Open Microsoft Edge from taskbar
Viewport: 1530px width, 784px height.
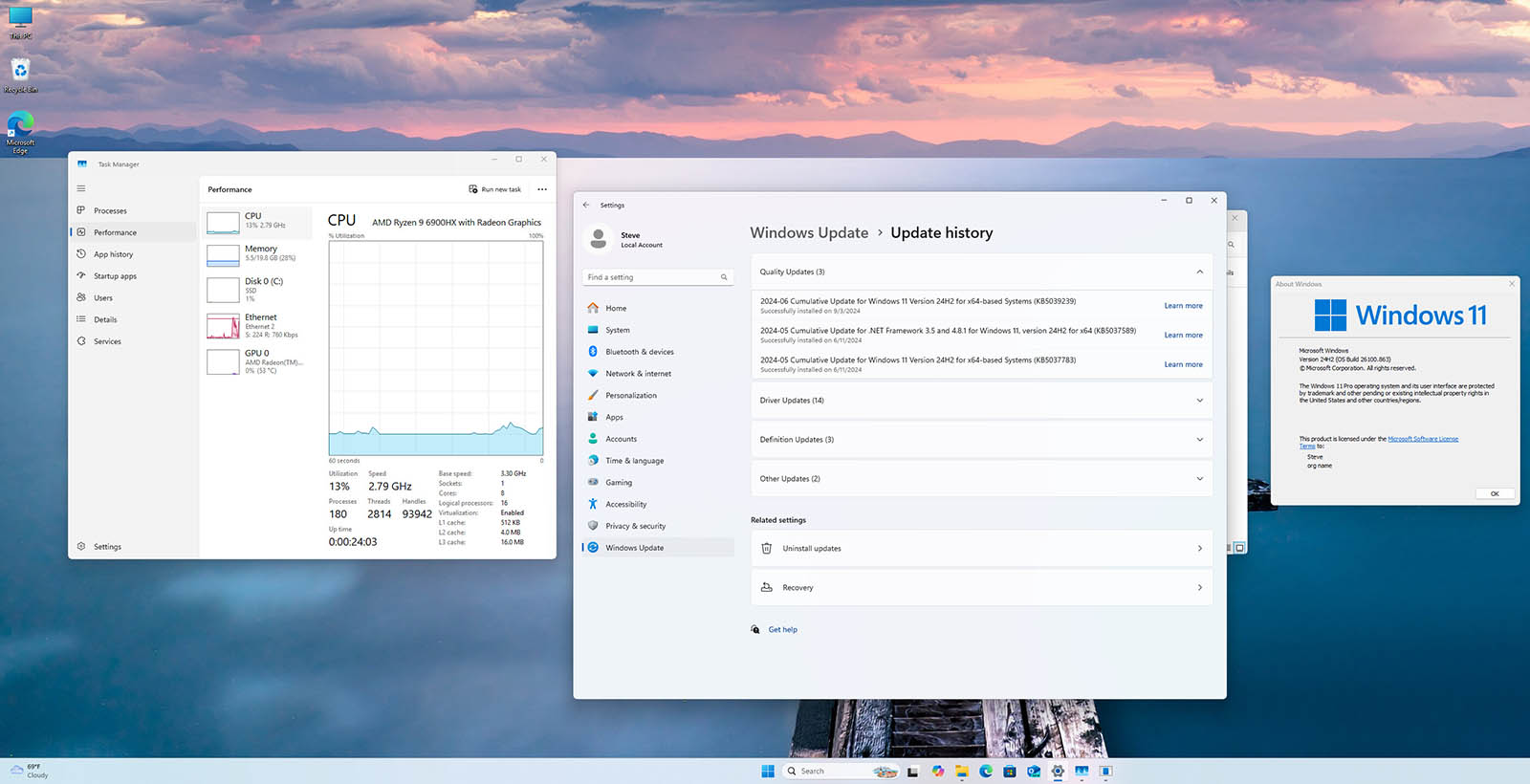pos(986,772)
